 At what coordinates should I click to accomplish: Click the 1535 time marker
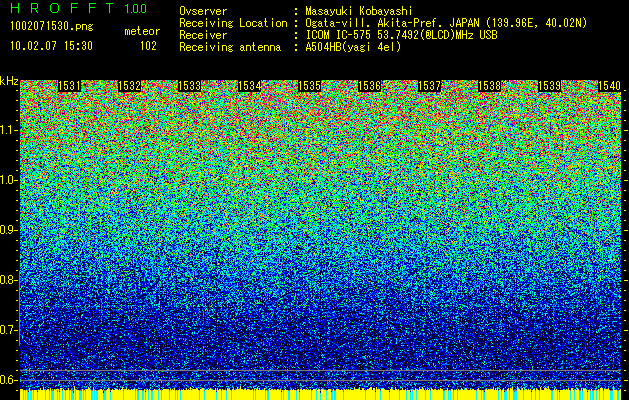[x=309, y=86]
